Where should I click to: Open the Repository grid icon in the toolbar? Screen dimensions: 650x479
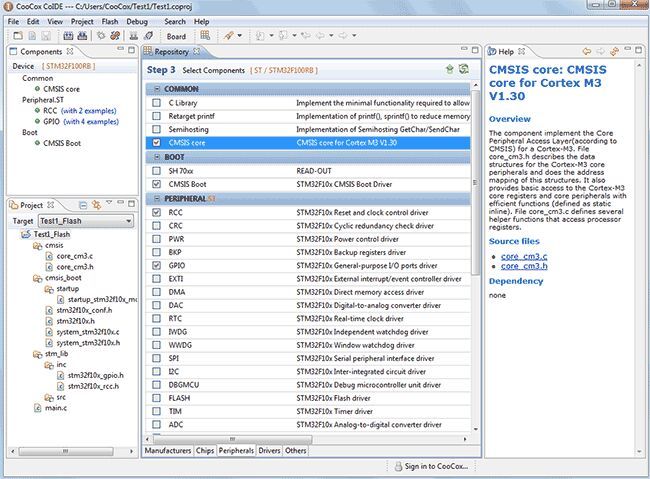point(205,36)
